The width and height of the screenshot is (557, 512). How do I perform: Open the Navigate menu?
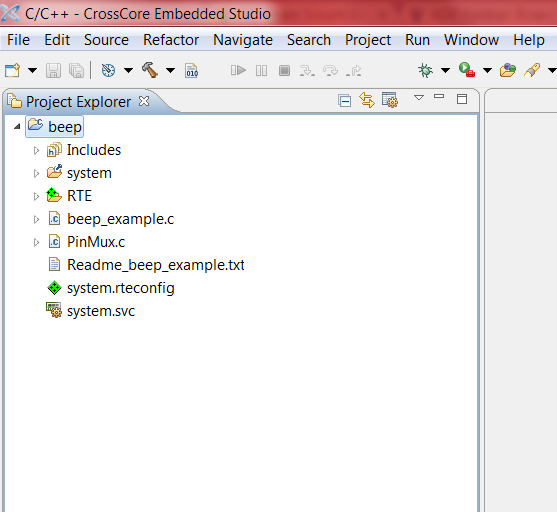(x=243, y=40)
